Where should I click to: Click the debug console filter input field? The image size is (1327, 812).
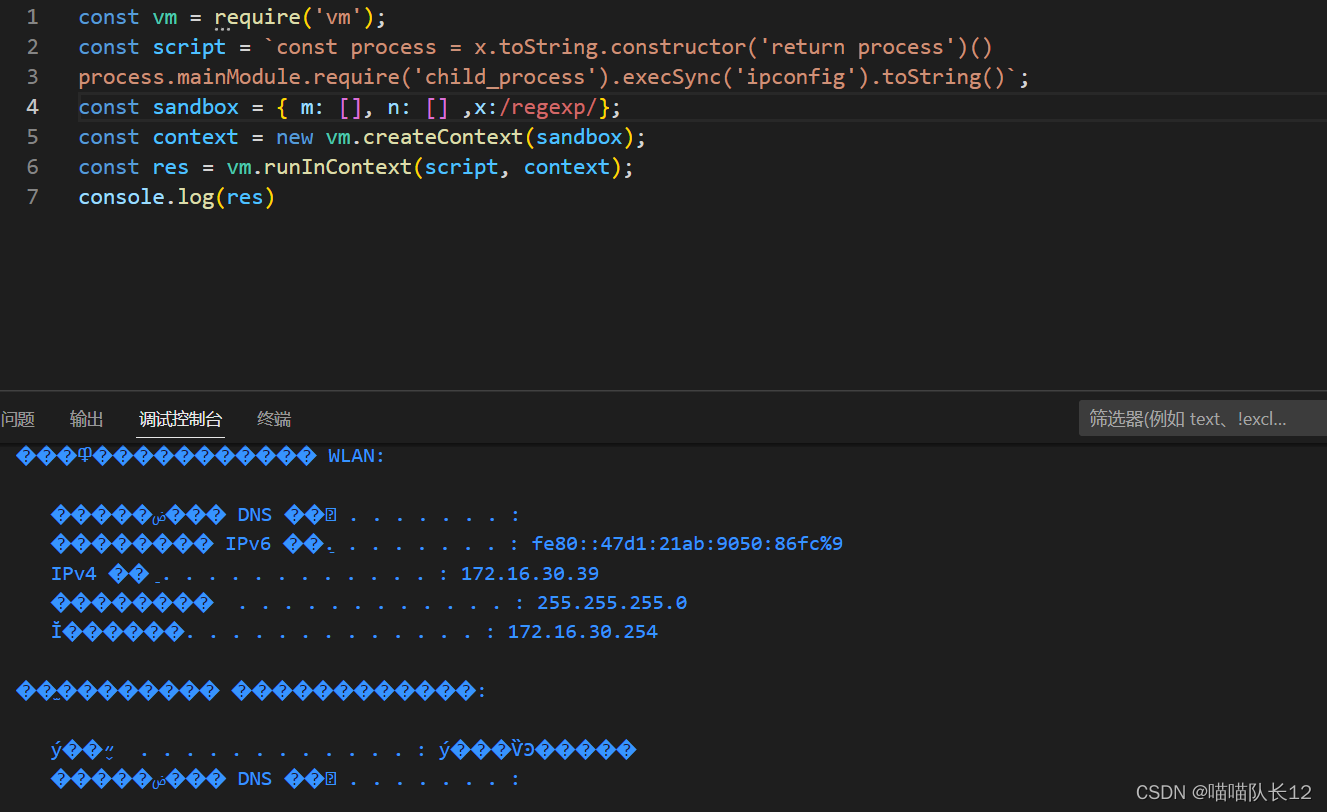tap(1200, 418)
